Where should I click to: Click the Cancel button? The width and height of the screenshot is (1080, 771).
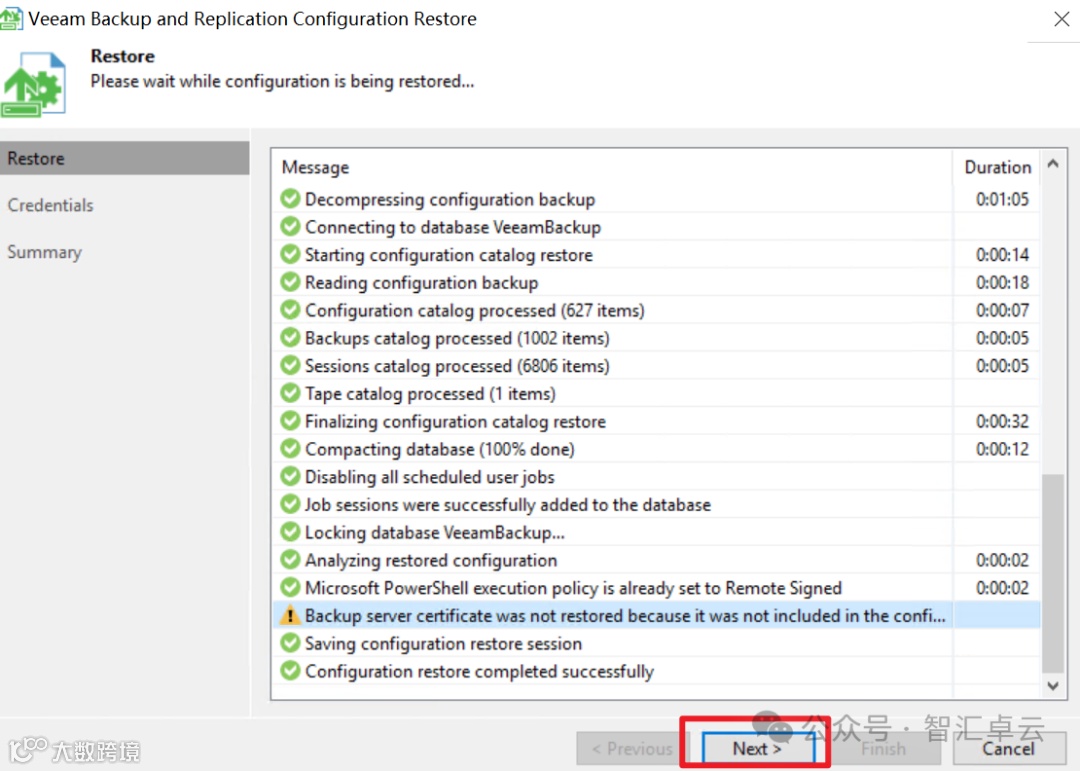(1008, 748)
